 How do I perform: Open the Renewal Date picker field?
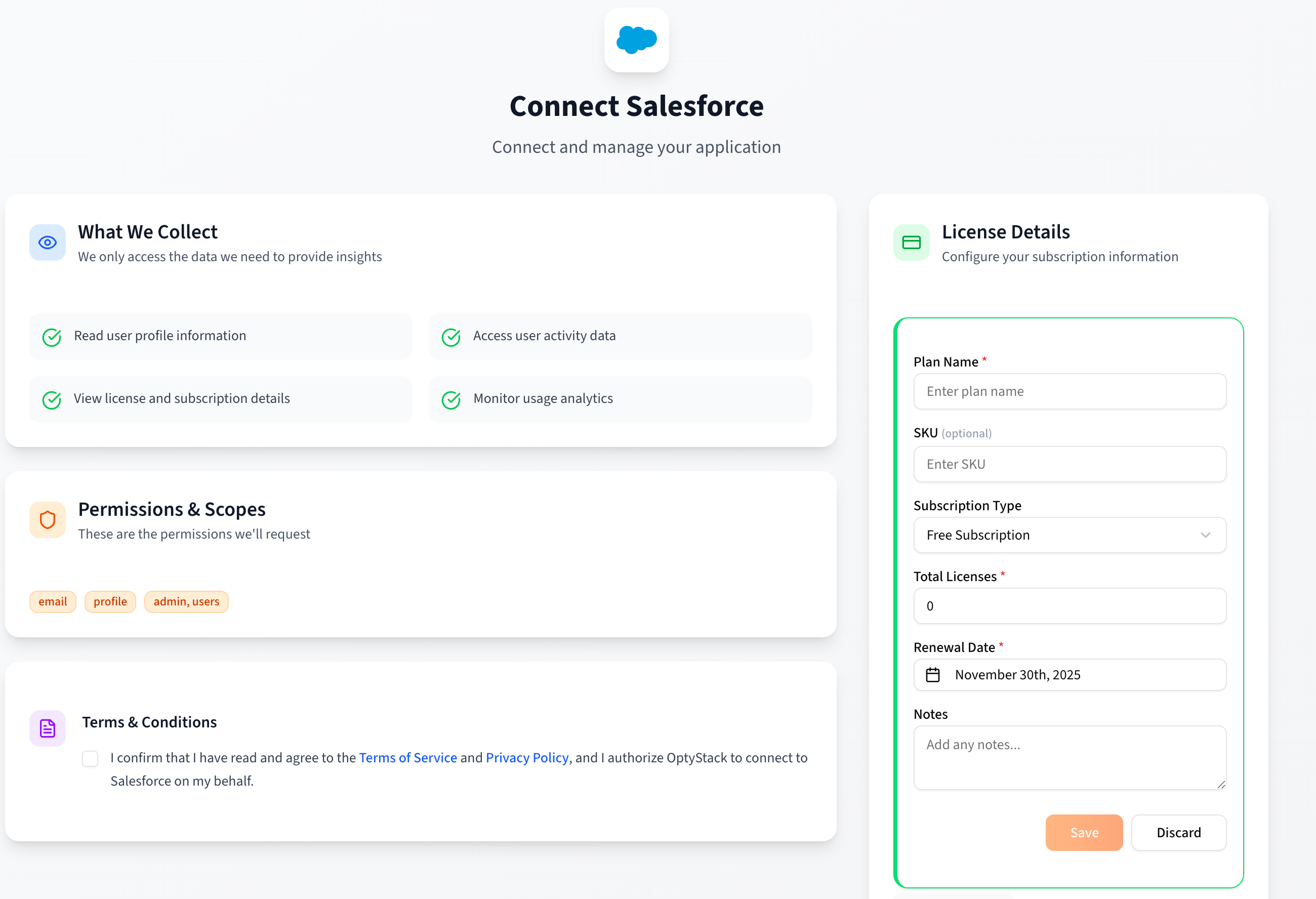tap(1069, 675)
